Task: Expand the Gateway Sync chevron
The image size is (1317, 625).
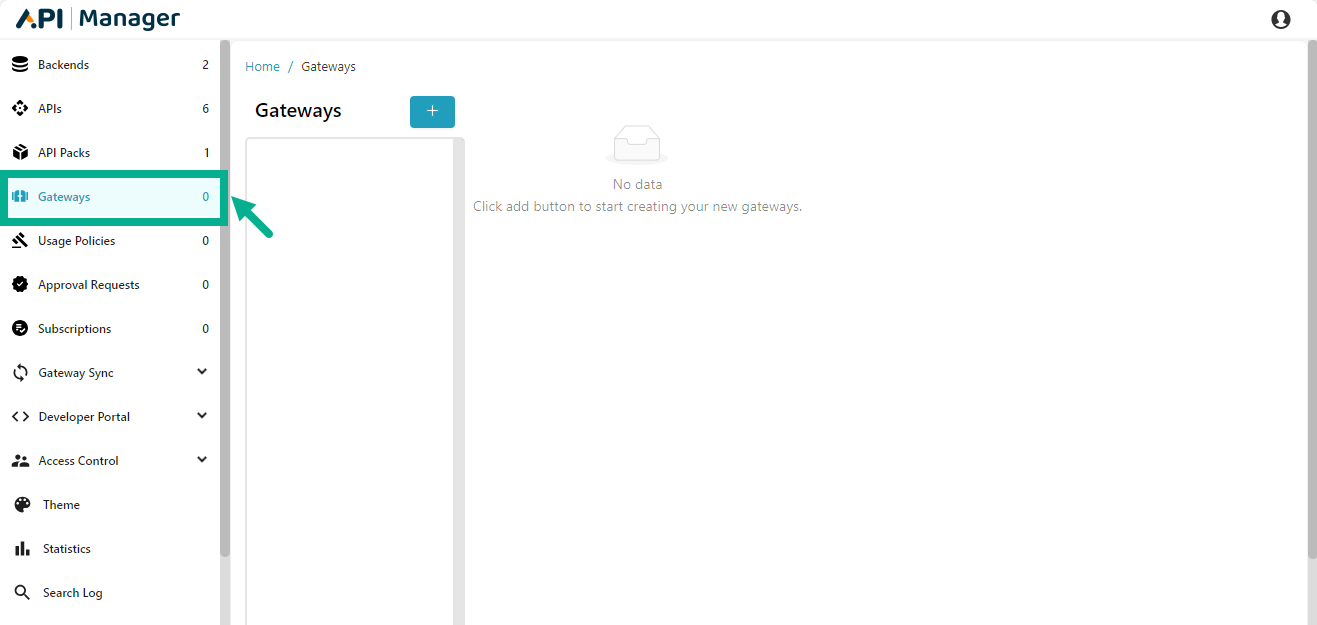Action: tap(202, 372)
